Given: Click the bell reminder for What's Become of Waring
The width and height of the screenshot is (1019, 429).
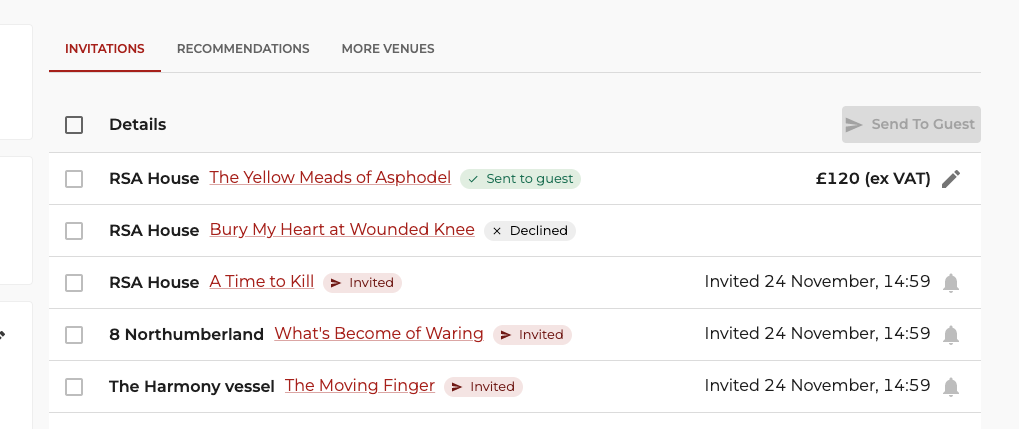Looking at the screenshot, I should pos(951,335).
